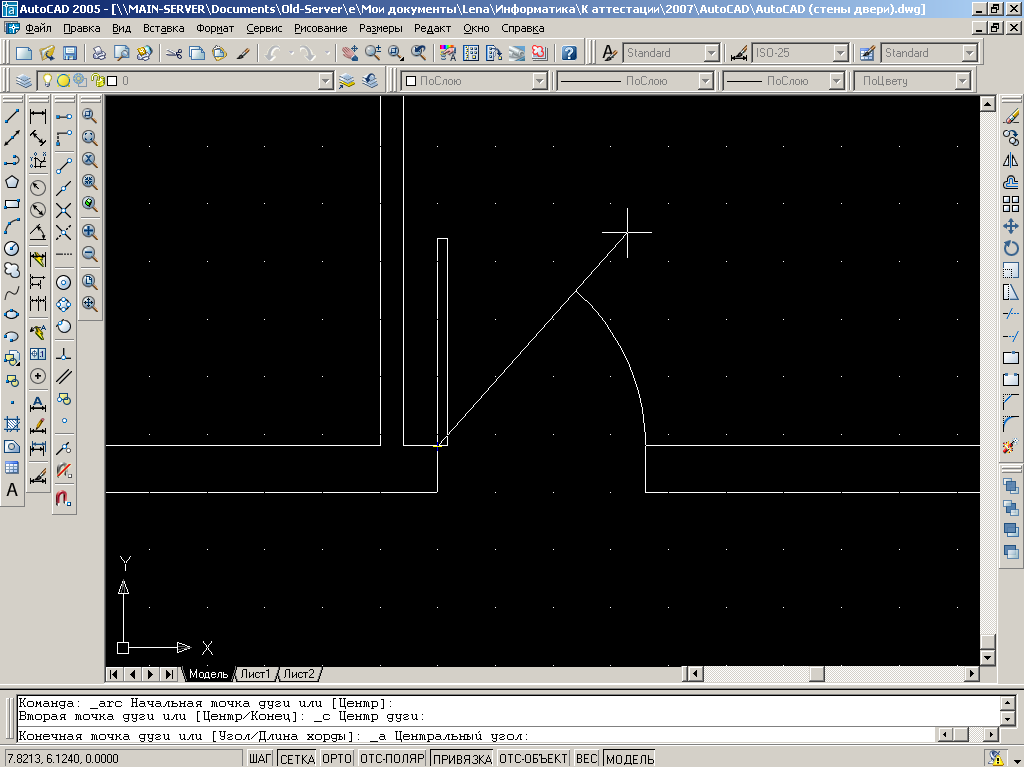Select the Mirror tool
This screenshot has height=768, width=1024.
1011,161
